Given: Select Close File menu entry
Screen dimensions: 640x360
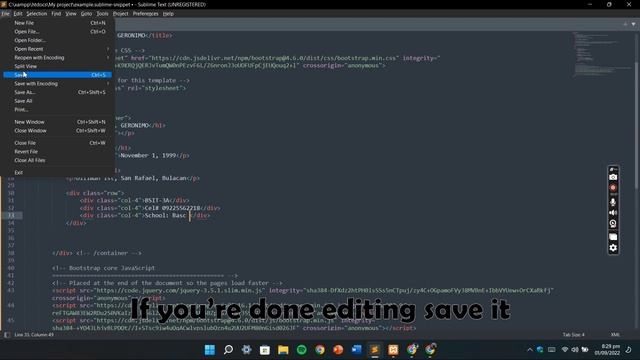Looking at the screenshot, I should click(x=57, y=143).
